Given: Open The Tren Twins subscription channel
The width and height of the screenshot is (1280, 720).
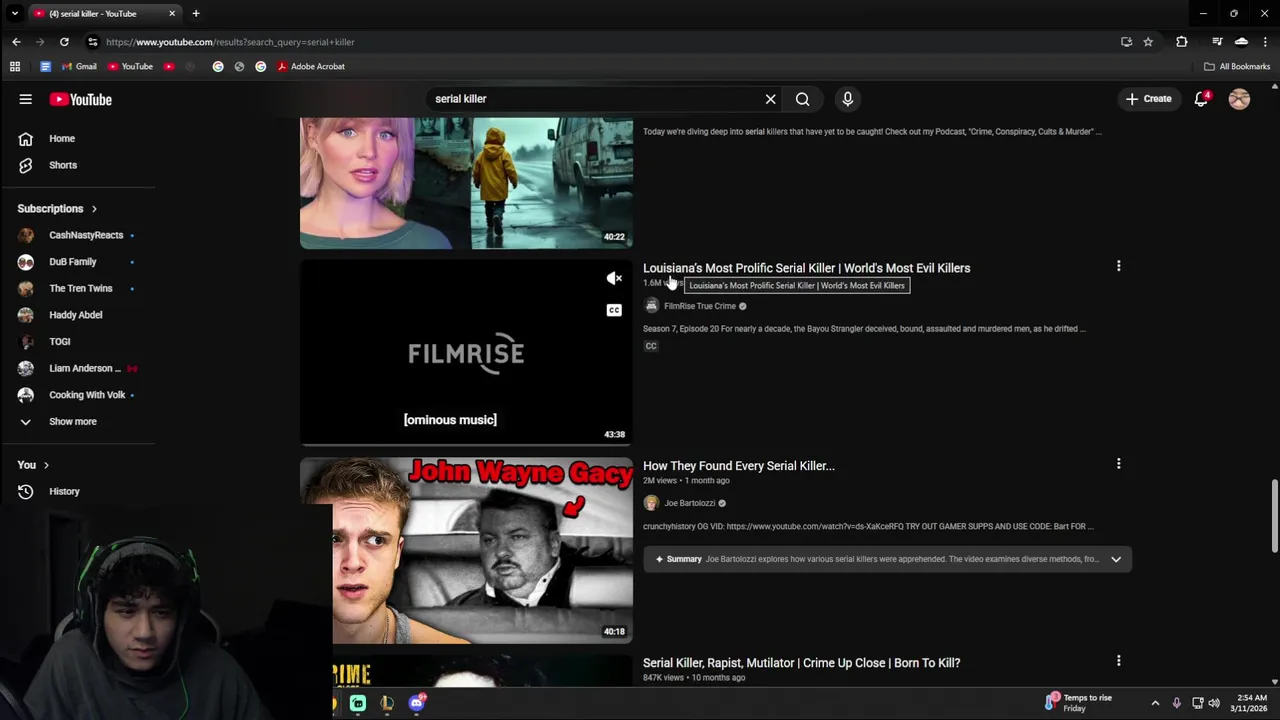Looking at the screenshot, I should click(x=81, y=288).
